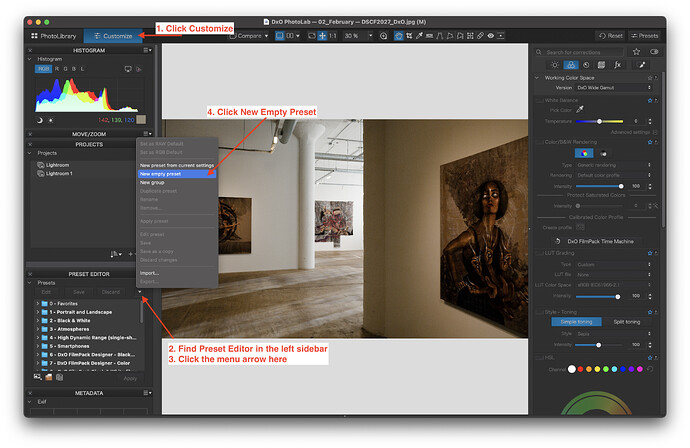Switch to the Customize tab

point(113,36)
